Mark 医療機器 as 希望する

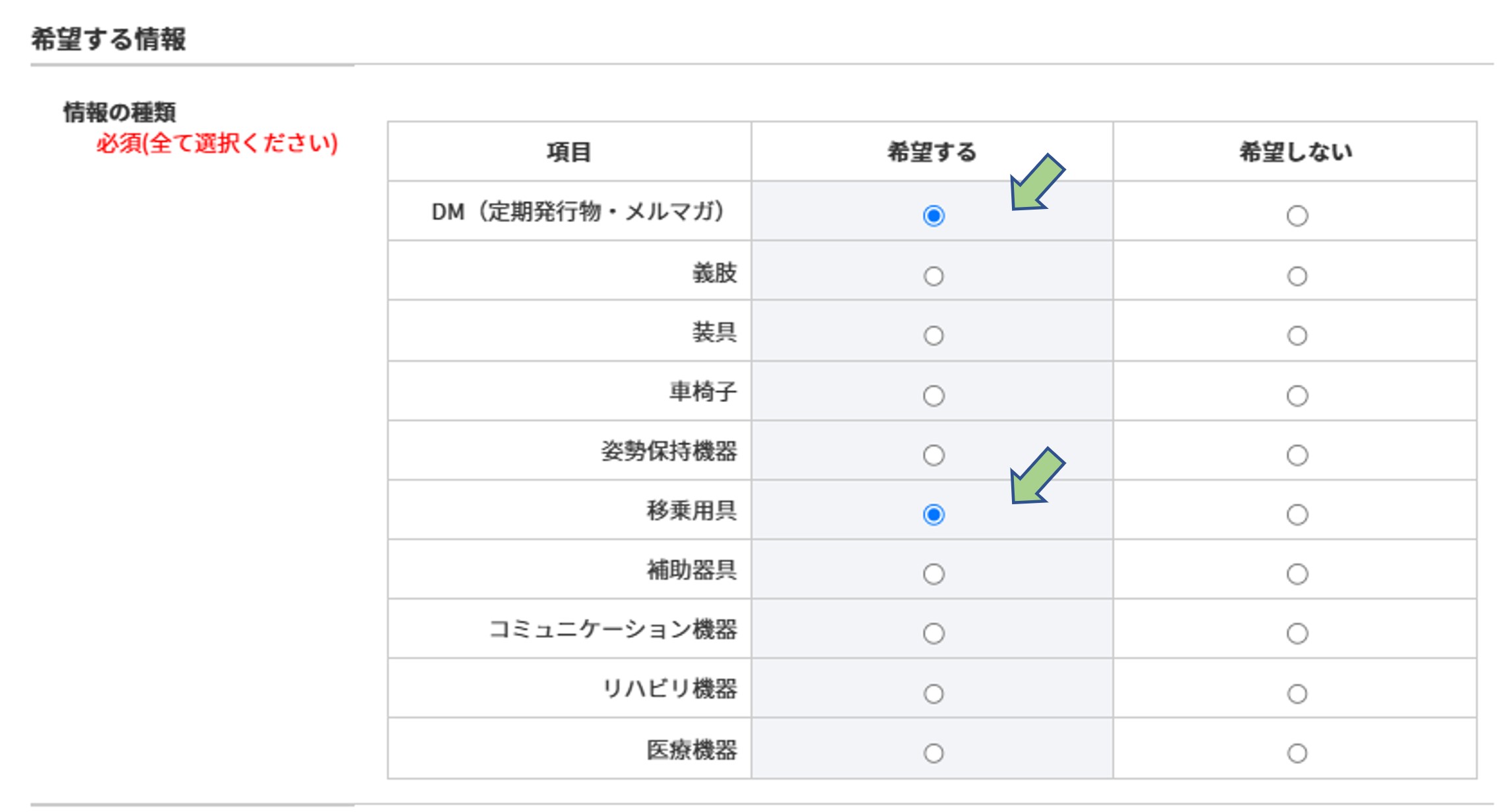point(933,753)
